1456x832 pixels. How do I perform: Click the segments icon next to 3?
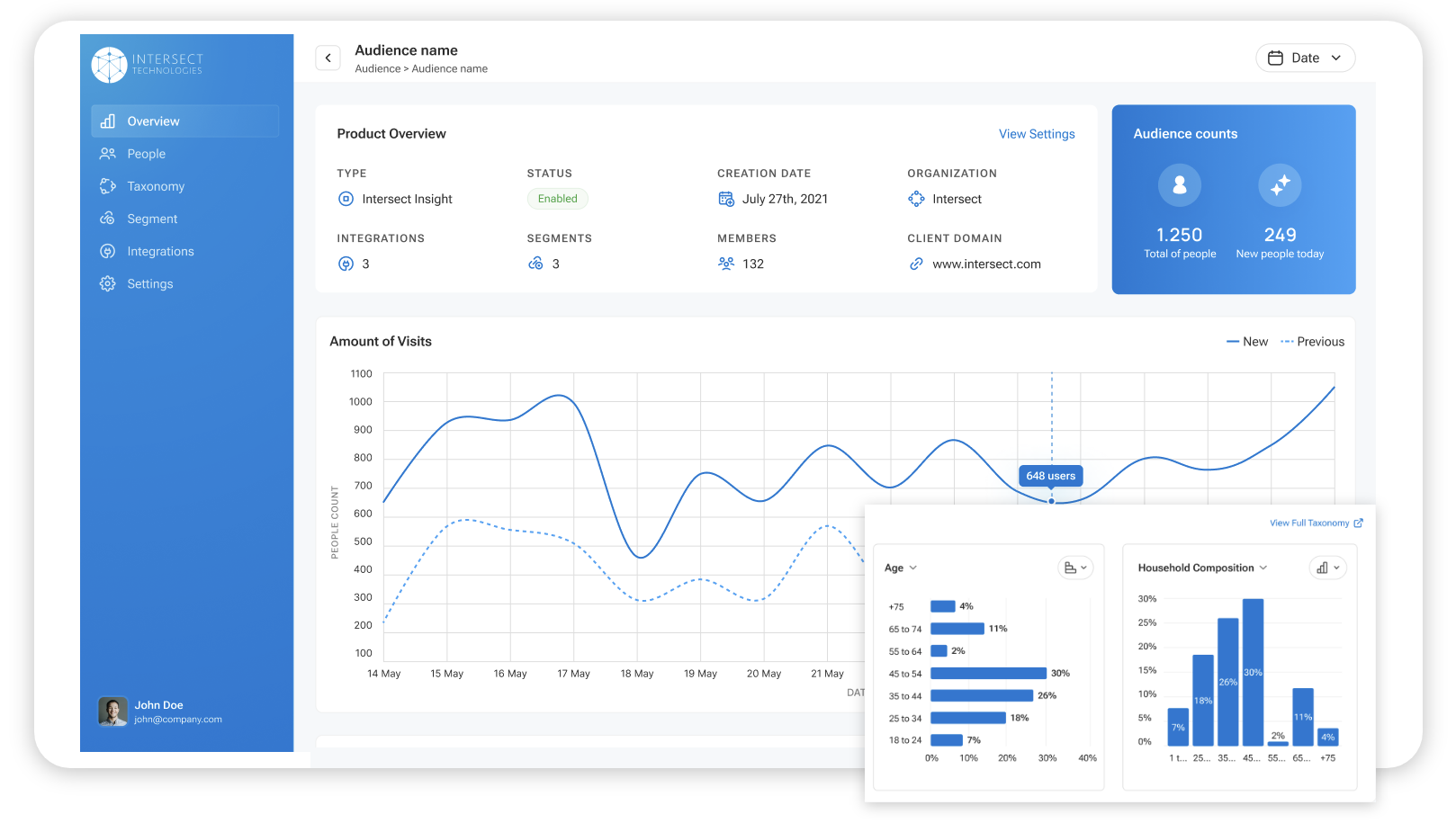[535, 264]
